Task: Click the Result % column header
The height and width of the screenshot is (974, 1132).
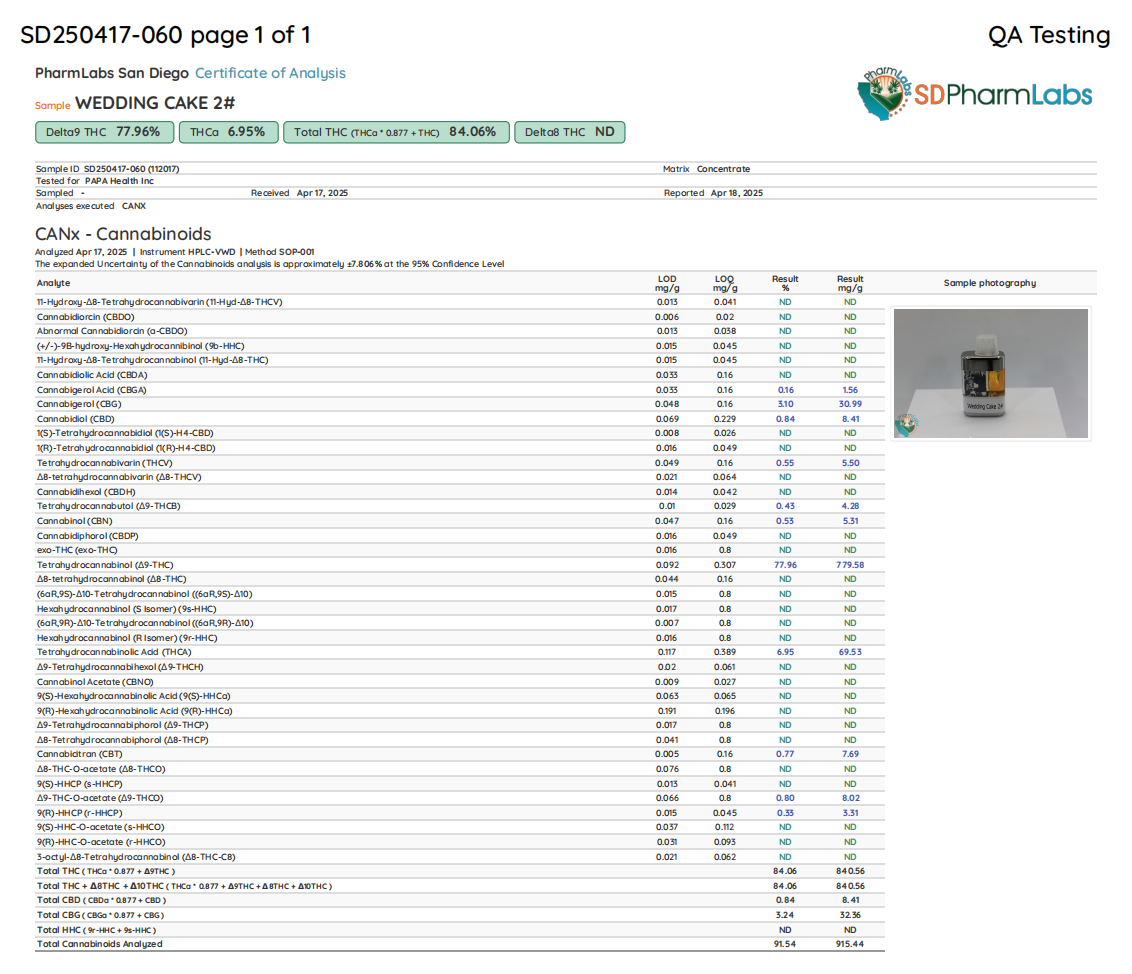Action: coord(785,284)
